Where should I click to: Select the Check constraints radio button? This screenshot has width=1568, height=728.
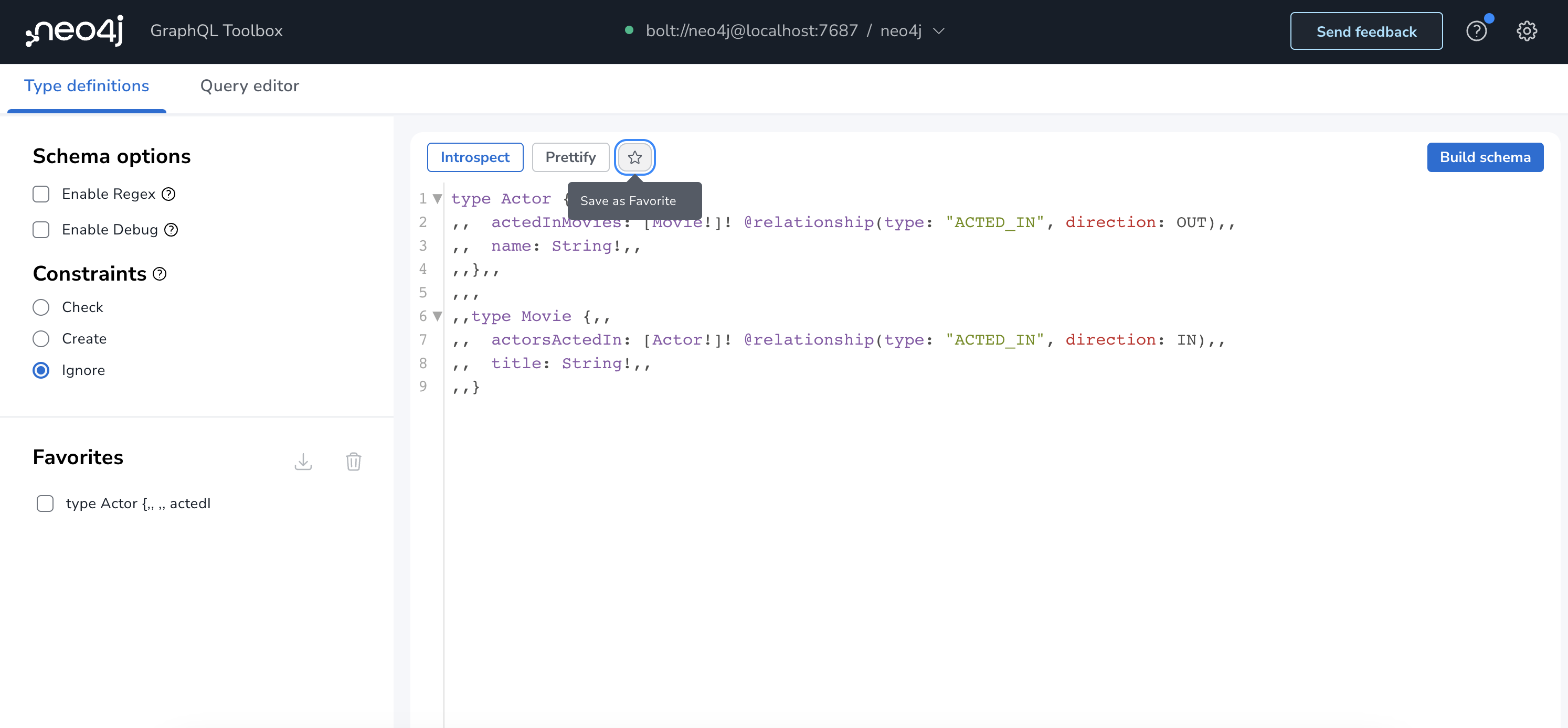pyautogui.click(x=41, y=308)
